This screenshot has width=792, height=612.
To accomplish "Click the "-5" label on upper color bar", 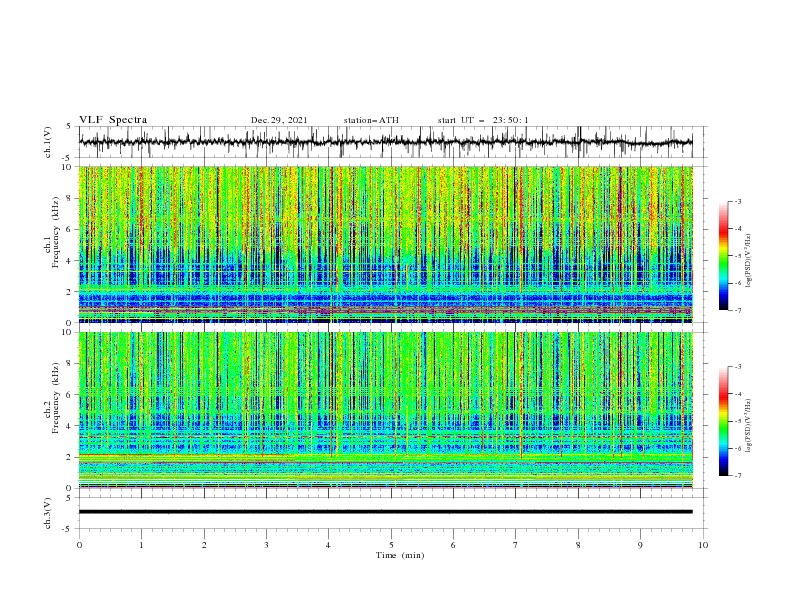I will point(738,256).
